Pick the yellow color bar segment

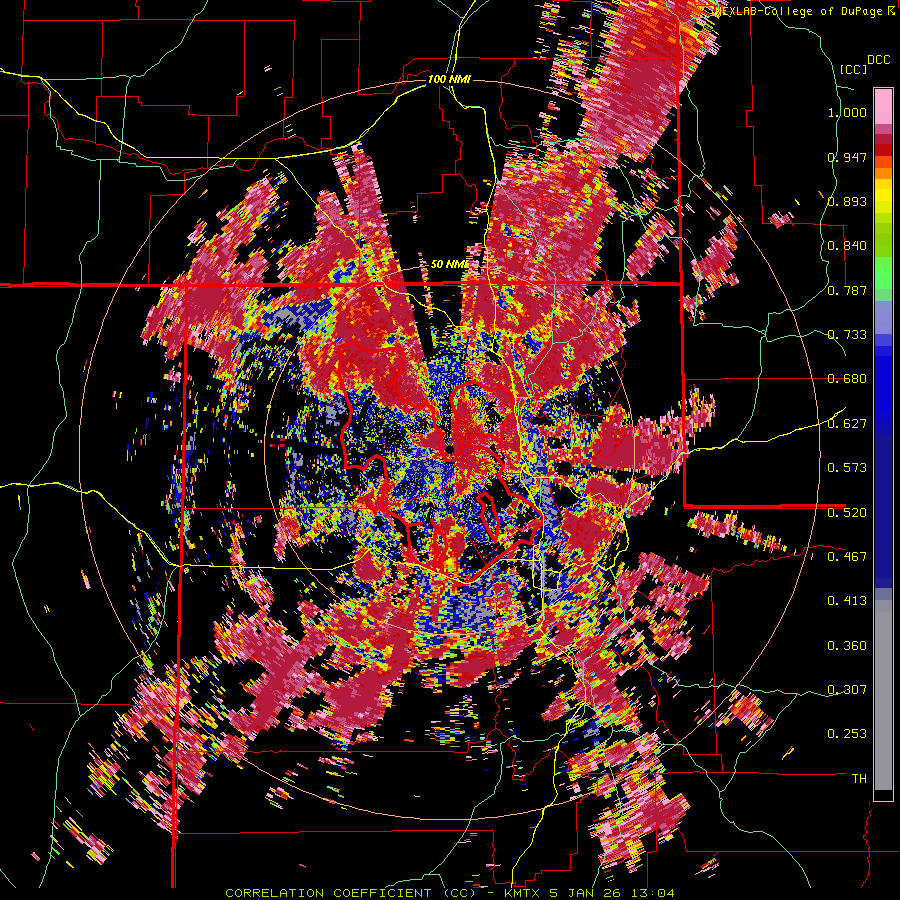[883, 197]
